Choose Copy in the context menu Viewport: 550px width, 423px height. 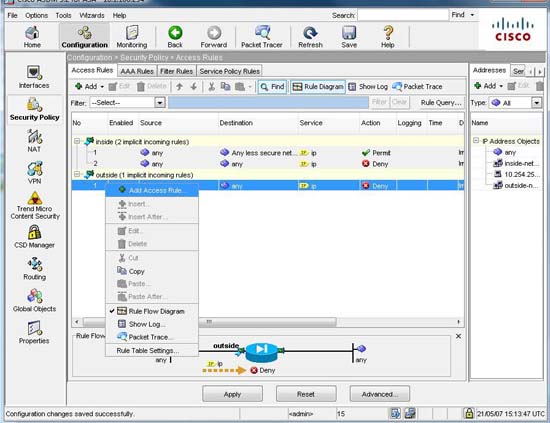(x=152, y=271)
